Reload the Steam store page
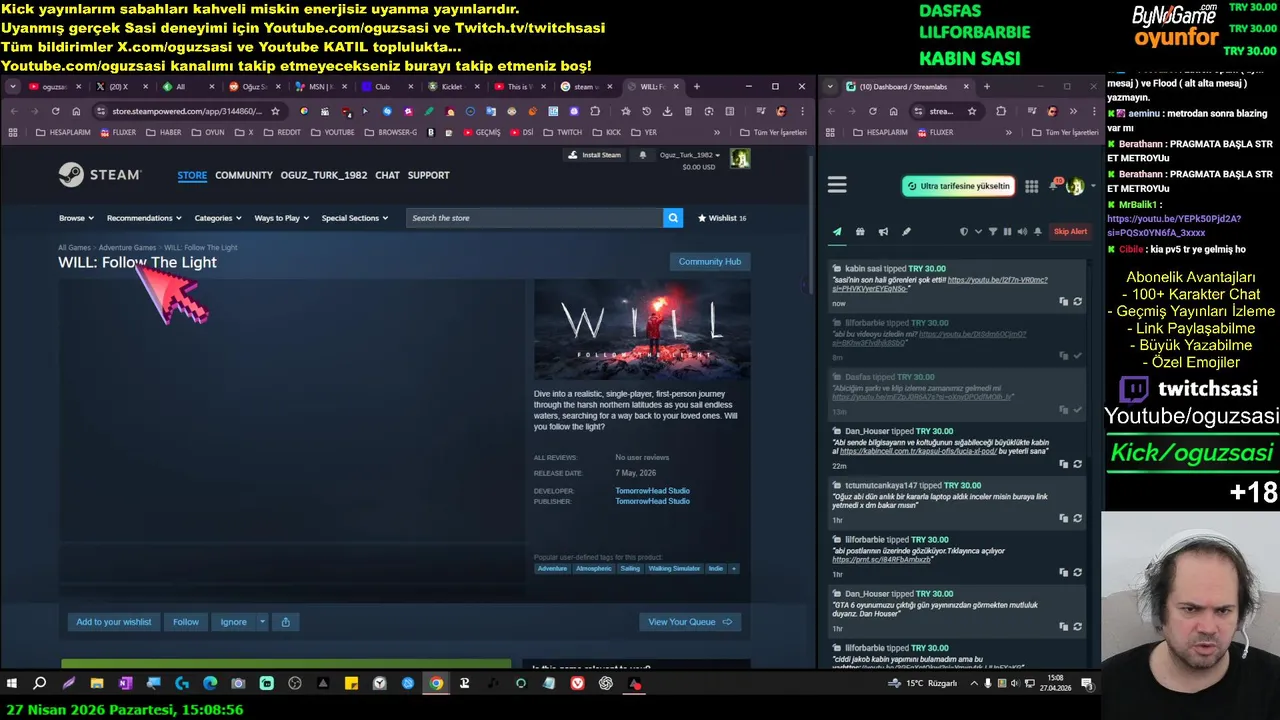The width and height of the screenshot is (1280, 720). (x=55, y=111)
